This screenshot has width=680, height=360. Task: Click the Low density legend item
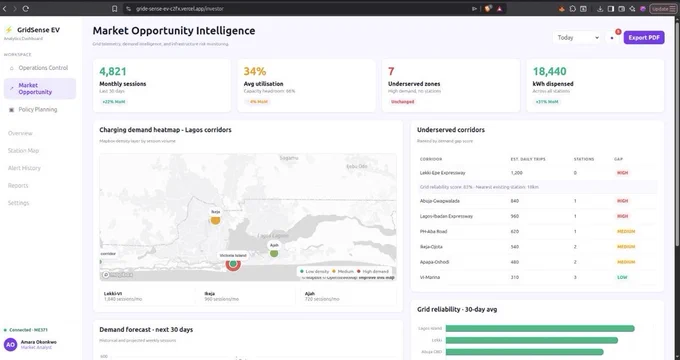[314, 272]
